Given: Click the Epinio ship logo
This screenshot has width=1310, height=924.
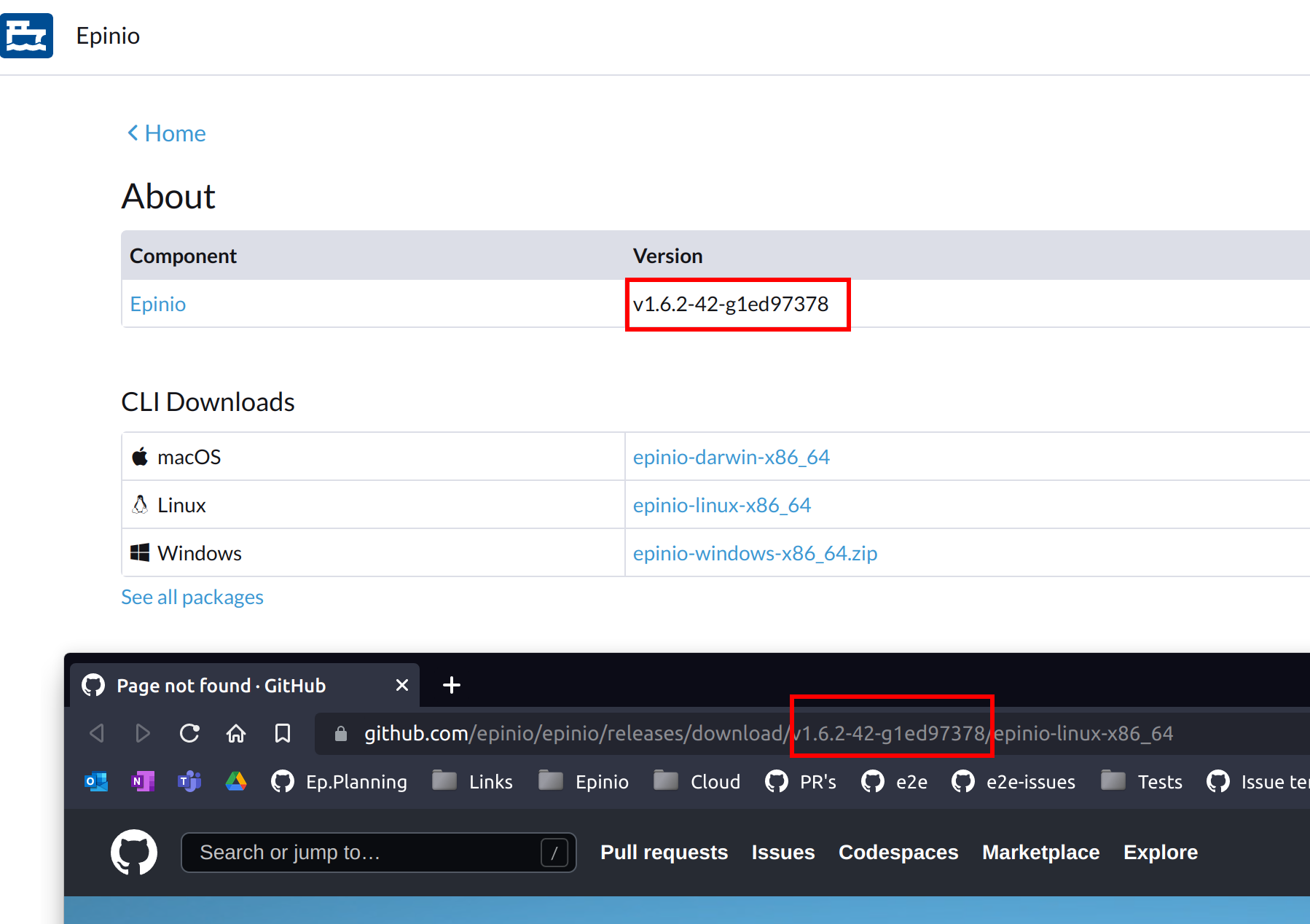Looking at the screenshot, I should 27,35.
